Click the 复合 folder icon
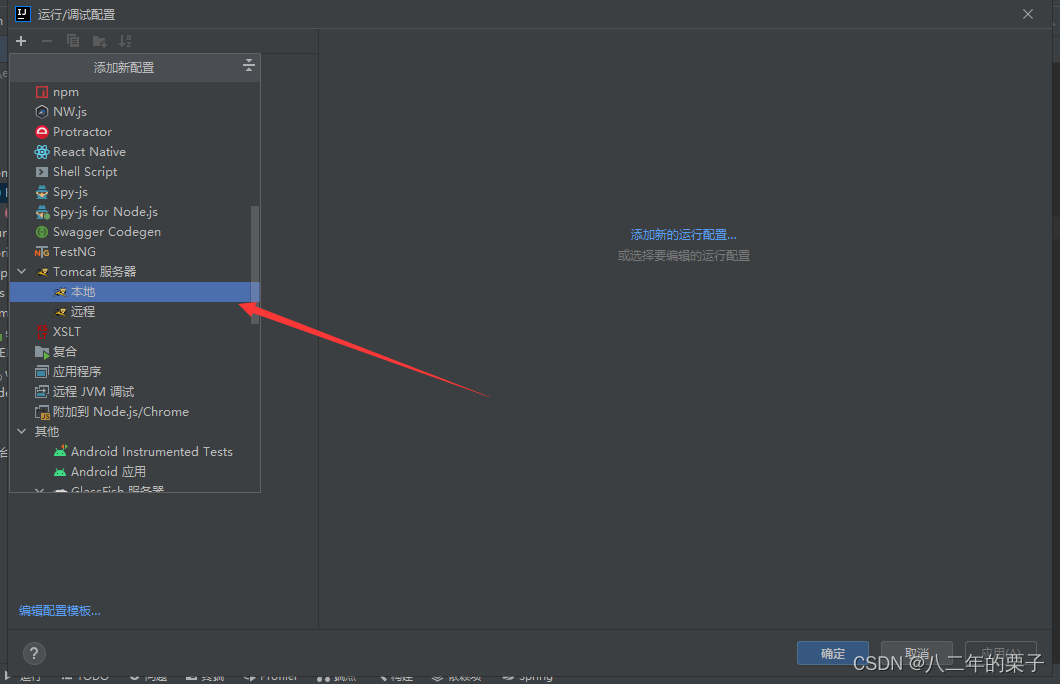Viewport: 1060px width, 684px height. (x=42, y=352)
